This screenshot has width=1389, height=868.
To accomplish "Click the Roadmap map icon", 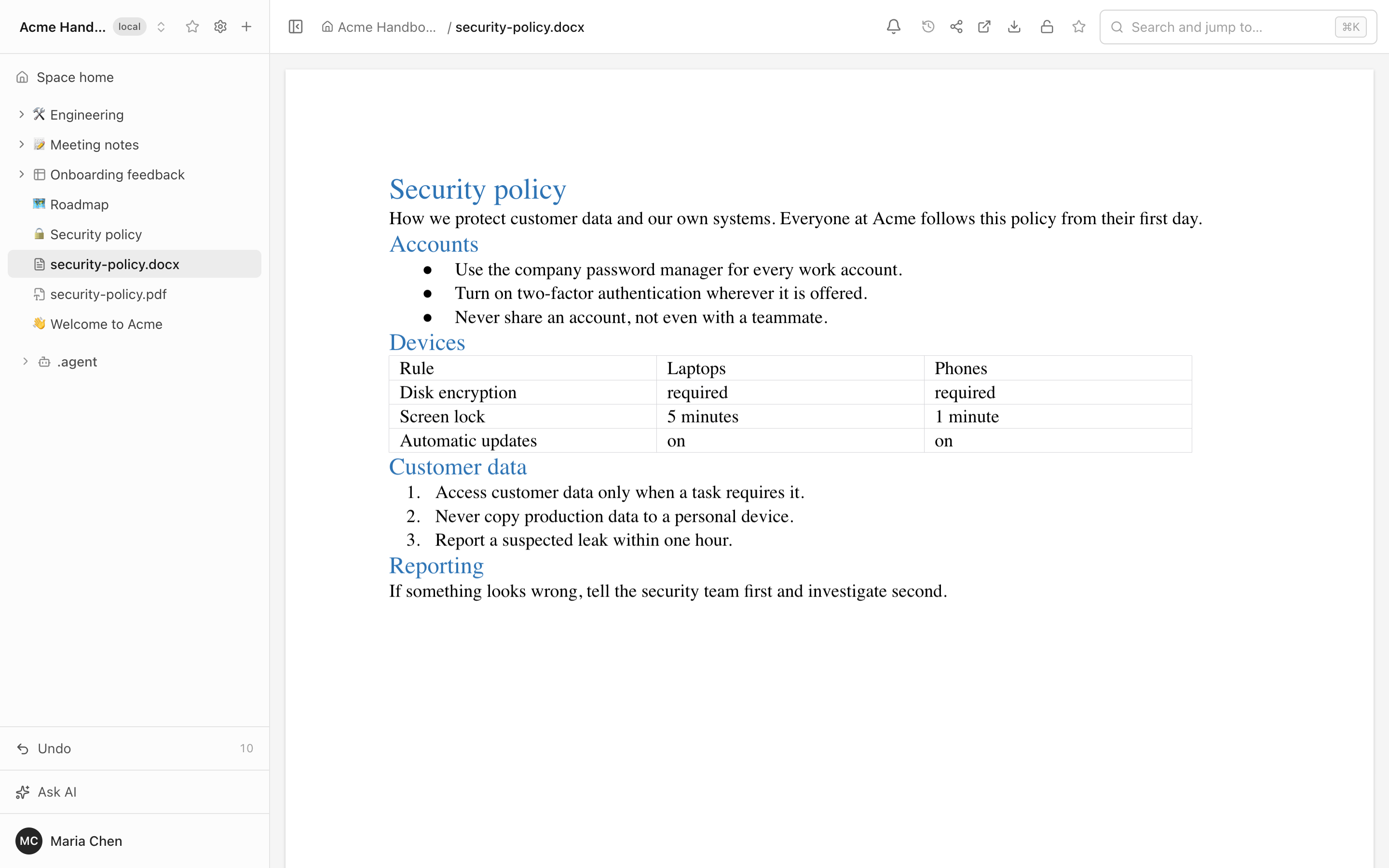I will pos(39,204).
